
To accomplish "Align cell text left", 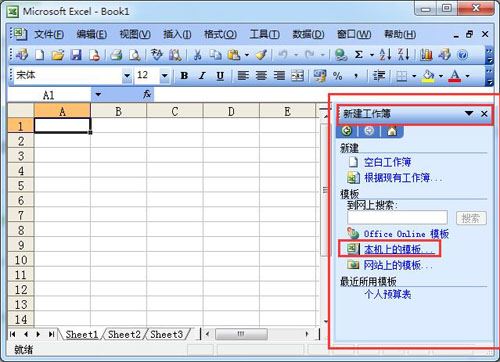I will coord(243,76).
